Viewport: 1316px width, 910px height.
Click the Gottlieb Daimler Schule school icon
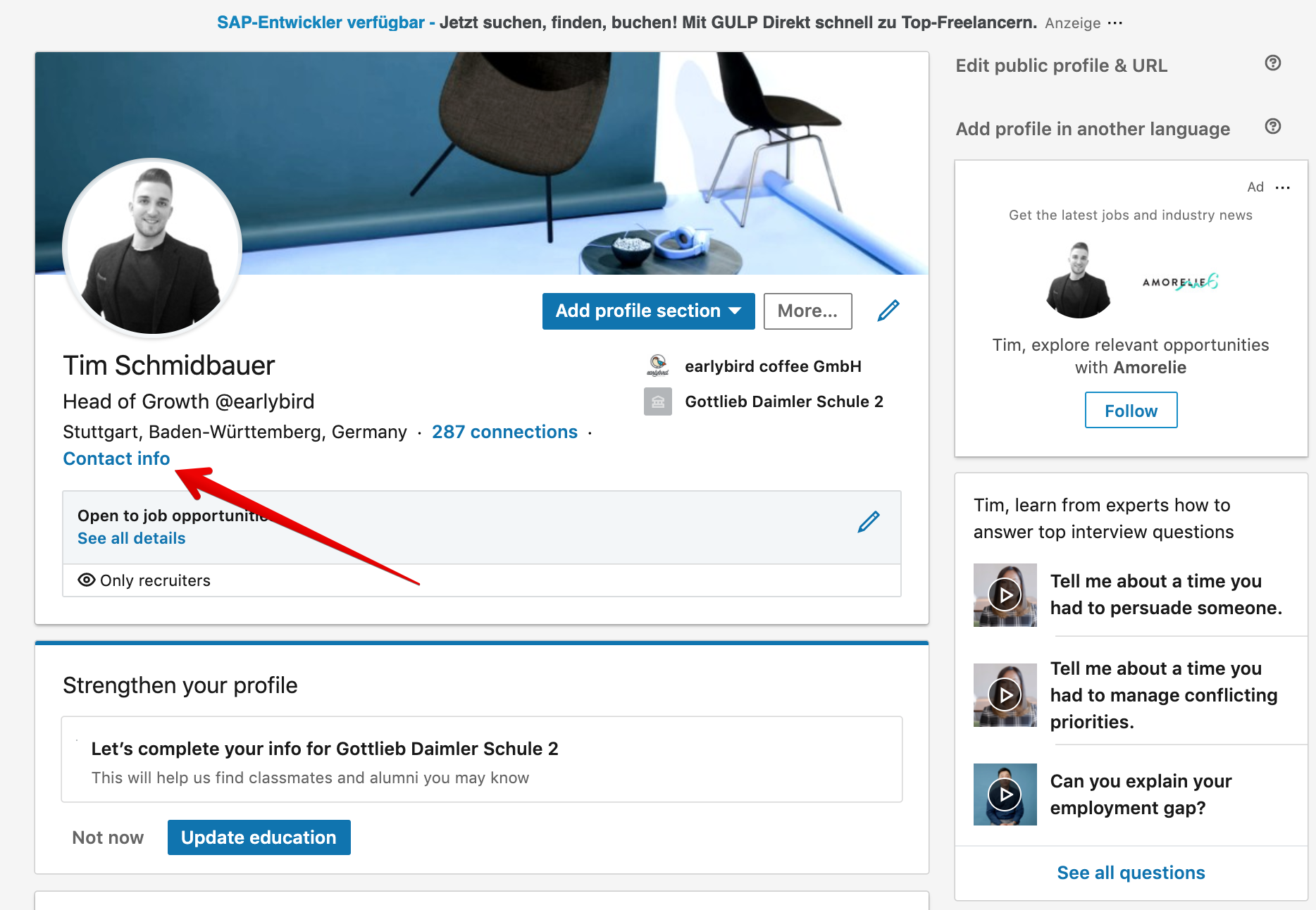coord(657,401)
